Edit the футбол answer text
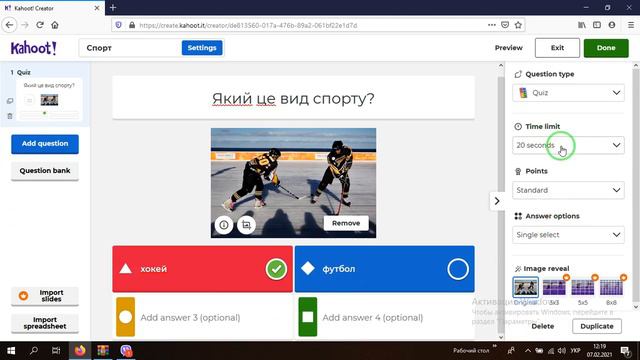This screenshot has width=640, height=360. tap(339, 269)
